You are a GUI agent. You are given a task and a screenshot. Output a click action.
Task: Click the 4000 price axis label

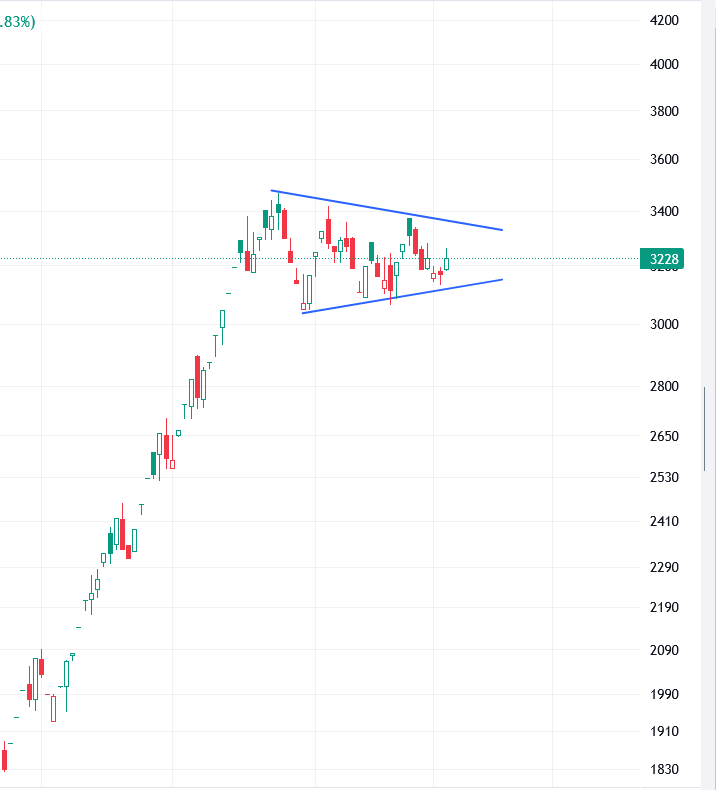(664, 64)
